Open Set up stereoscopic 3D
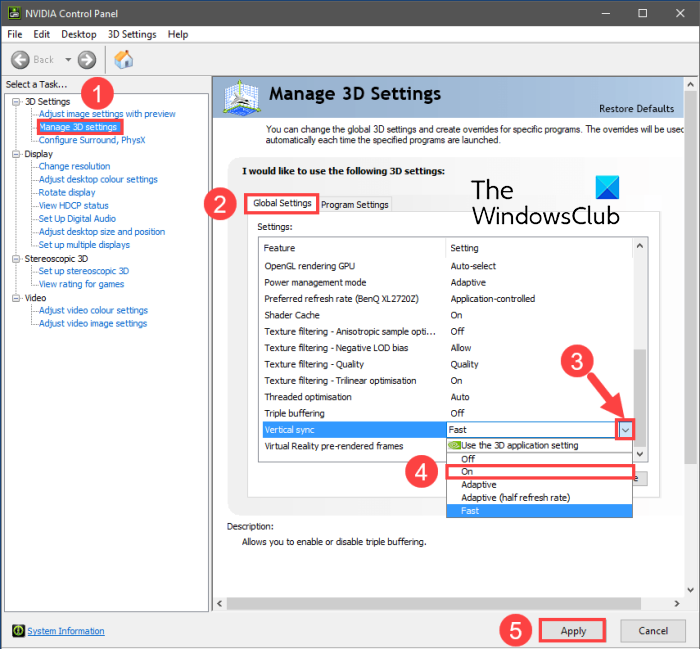The height and width of the screenshot is (649, 700). tap(84, 271)
